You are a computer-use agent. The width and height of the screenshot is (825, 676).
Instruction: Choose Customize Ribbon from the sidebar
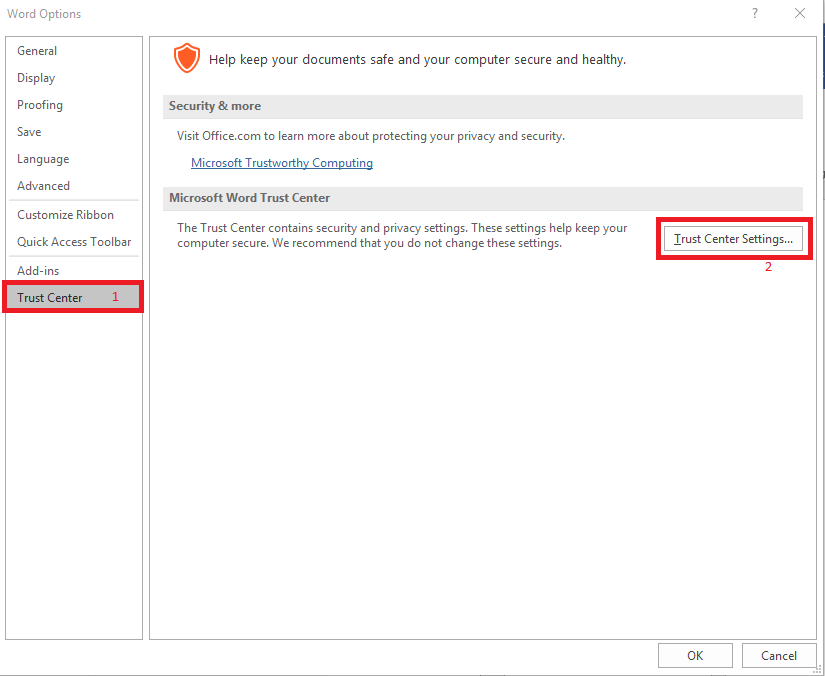coord(65,215)
